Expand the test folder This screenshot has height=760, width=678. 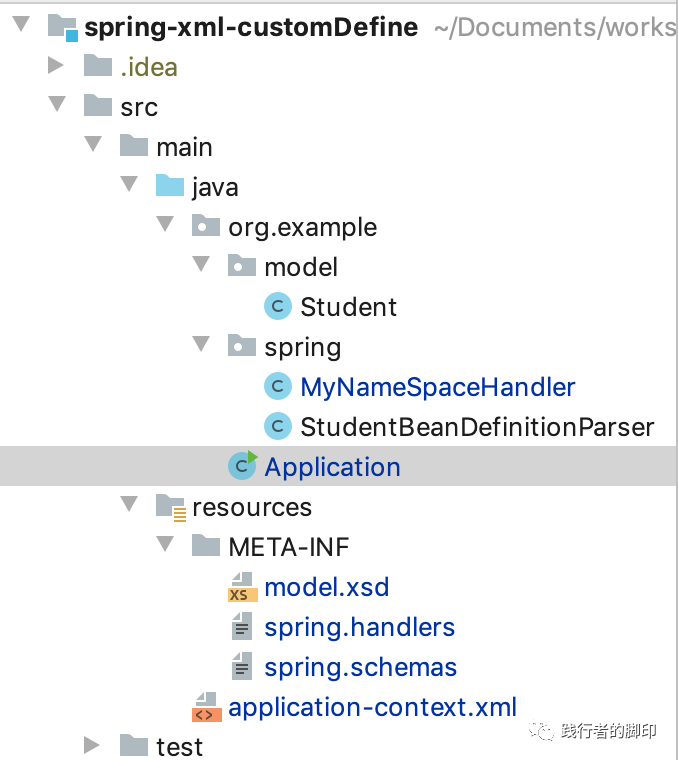coord(92,746)
